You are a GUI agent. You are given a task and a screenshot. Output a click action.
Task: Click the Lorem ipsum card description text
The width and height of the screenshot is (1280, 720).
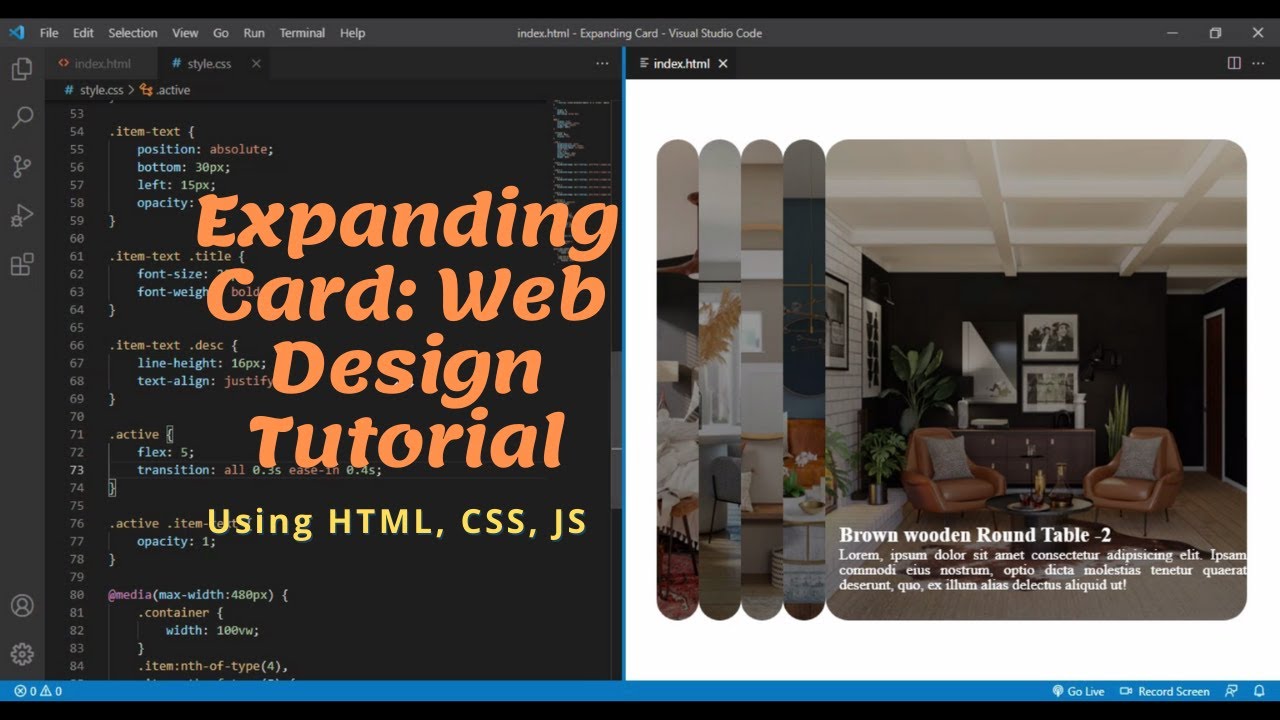[1043, 570]
